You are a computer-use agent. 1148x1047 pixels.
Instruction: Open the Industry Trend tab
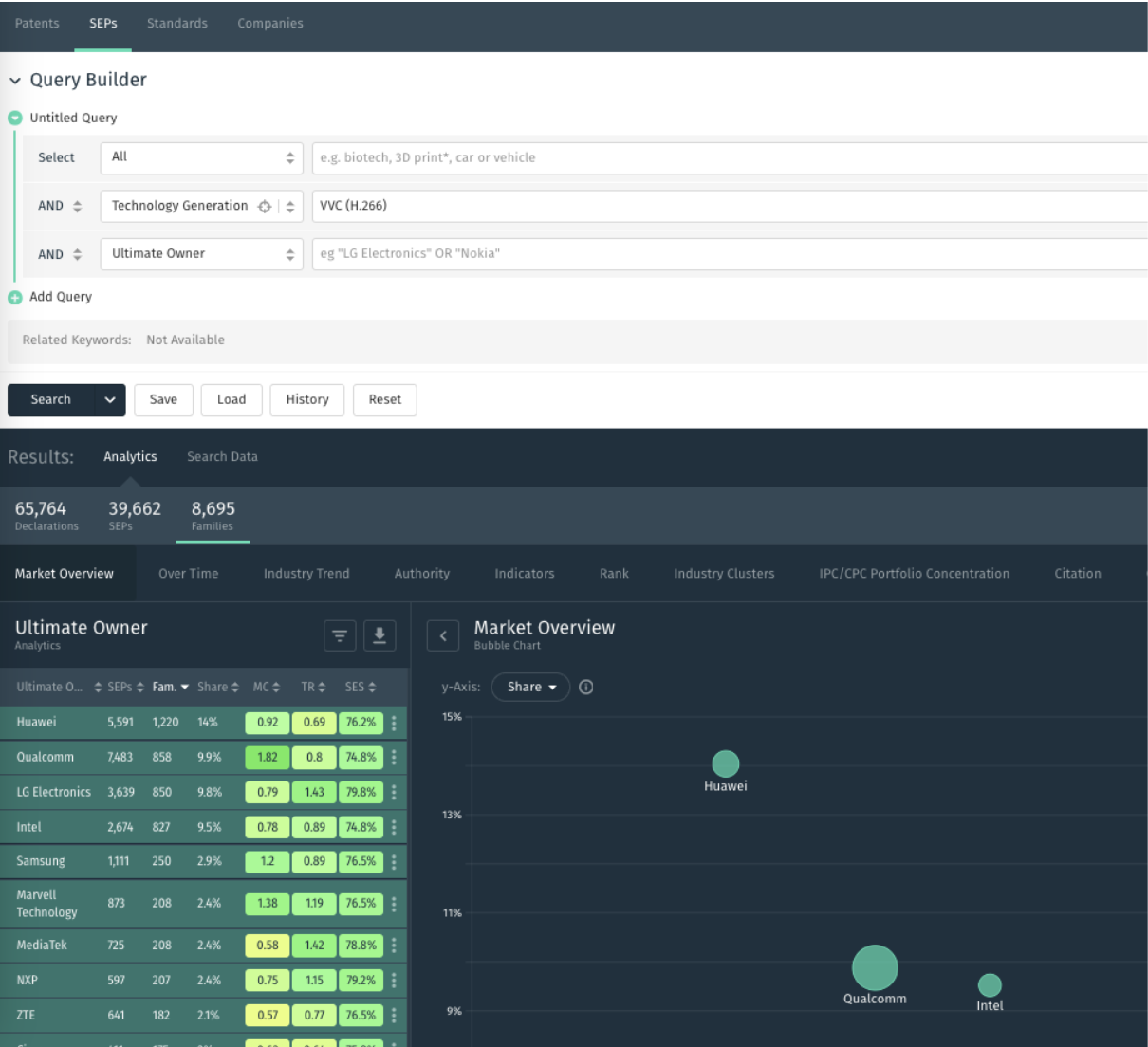(x=306, y=574)
